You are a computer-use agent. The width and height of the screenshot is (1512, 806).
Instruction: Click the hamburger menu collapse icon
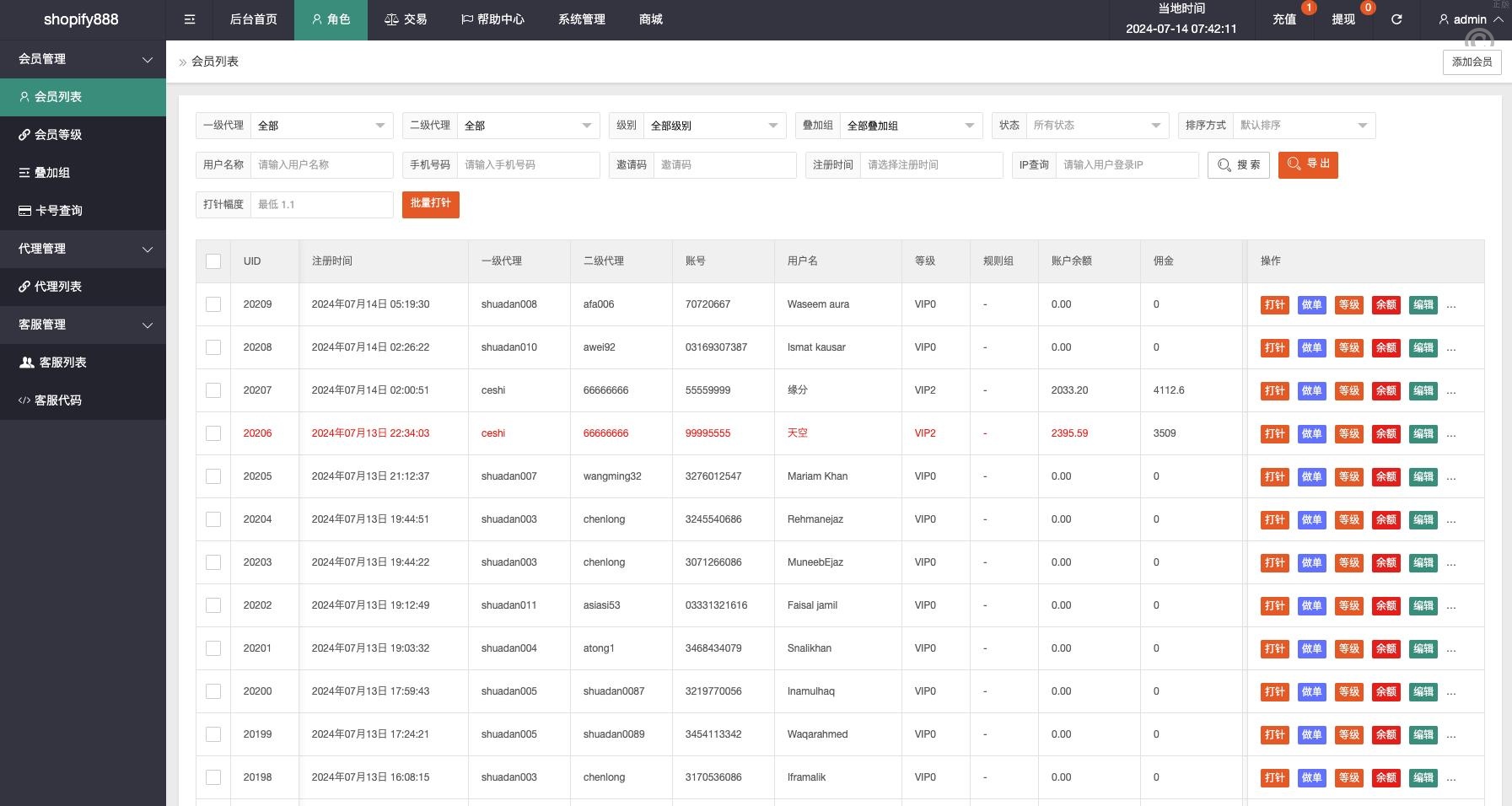pos(190,19)
